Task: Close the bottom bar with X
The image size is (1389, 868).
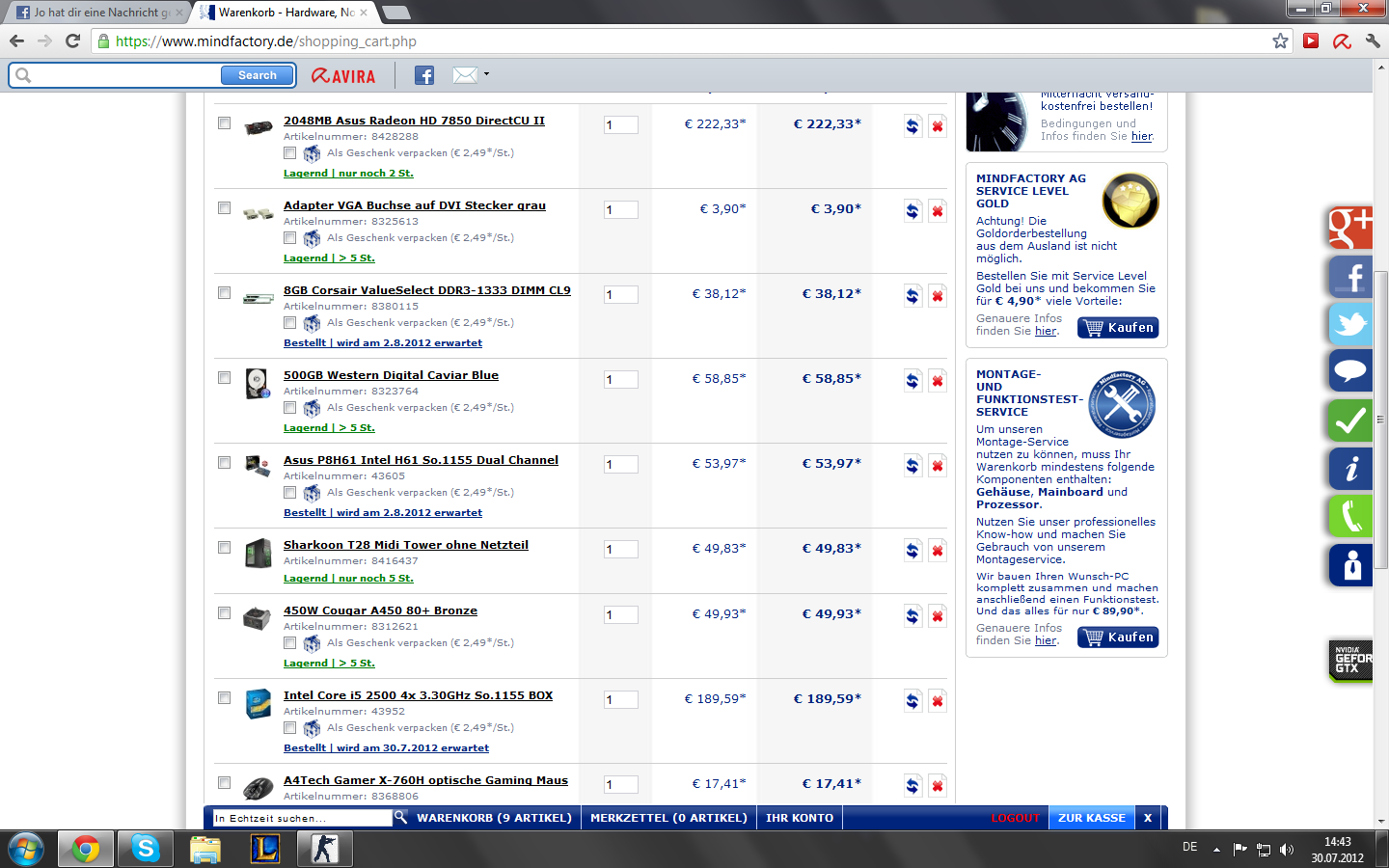Action: tap(1148, 818)
